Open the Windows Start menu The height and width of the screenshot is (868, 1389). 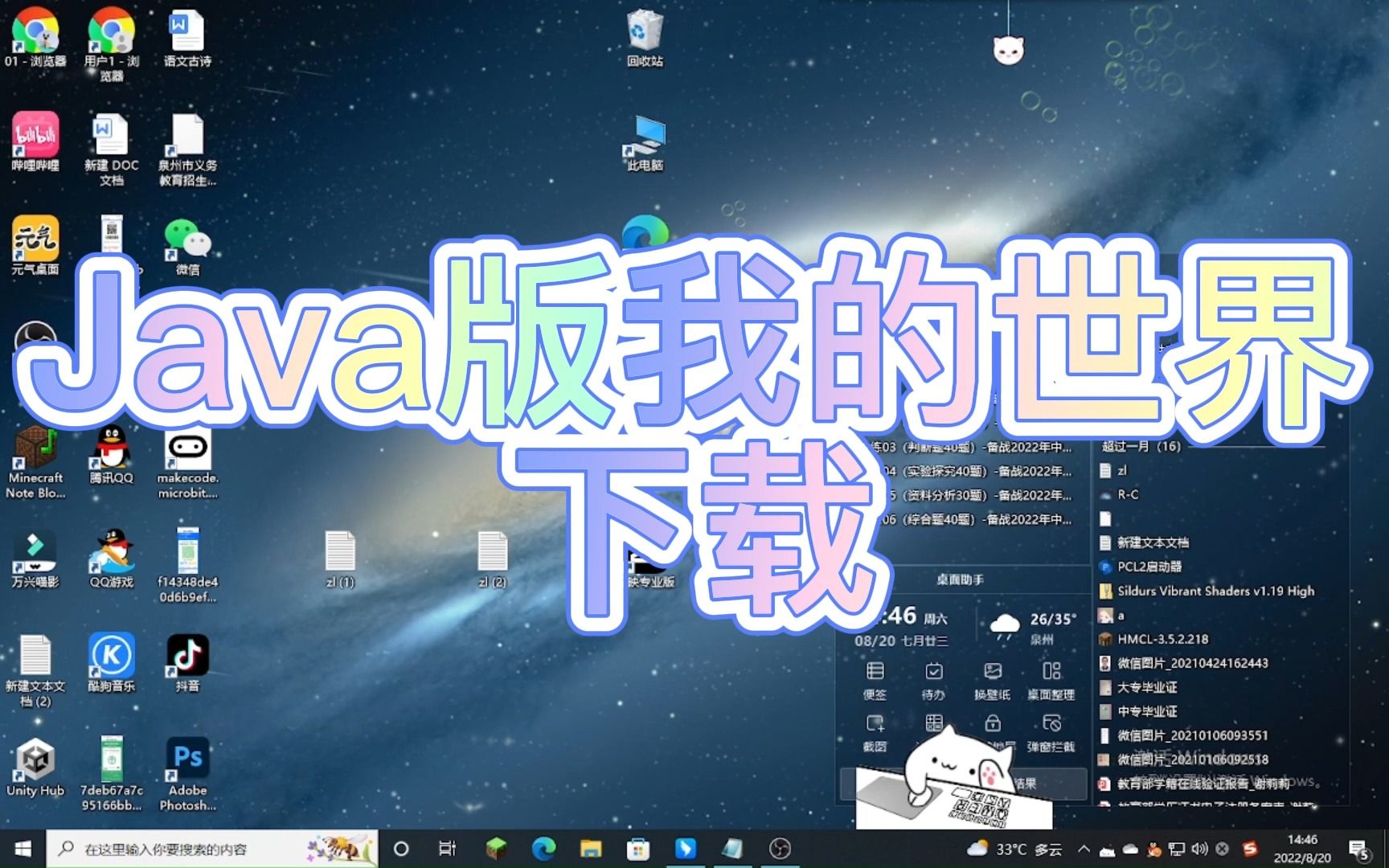click(x=23, y=849)
